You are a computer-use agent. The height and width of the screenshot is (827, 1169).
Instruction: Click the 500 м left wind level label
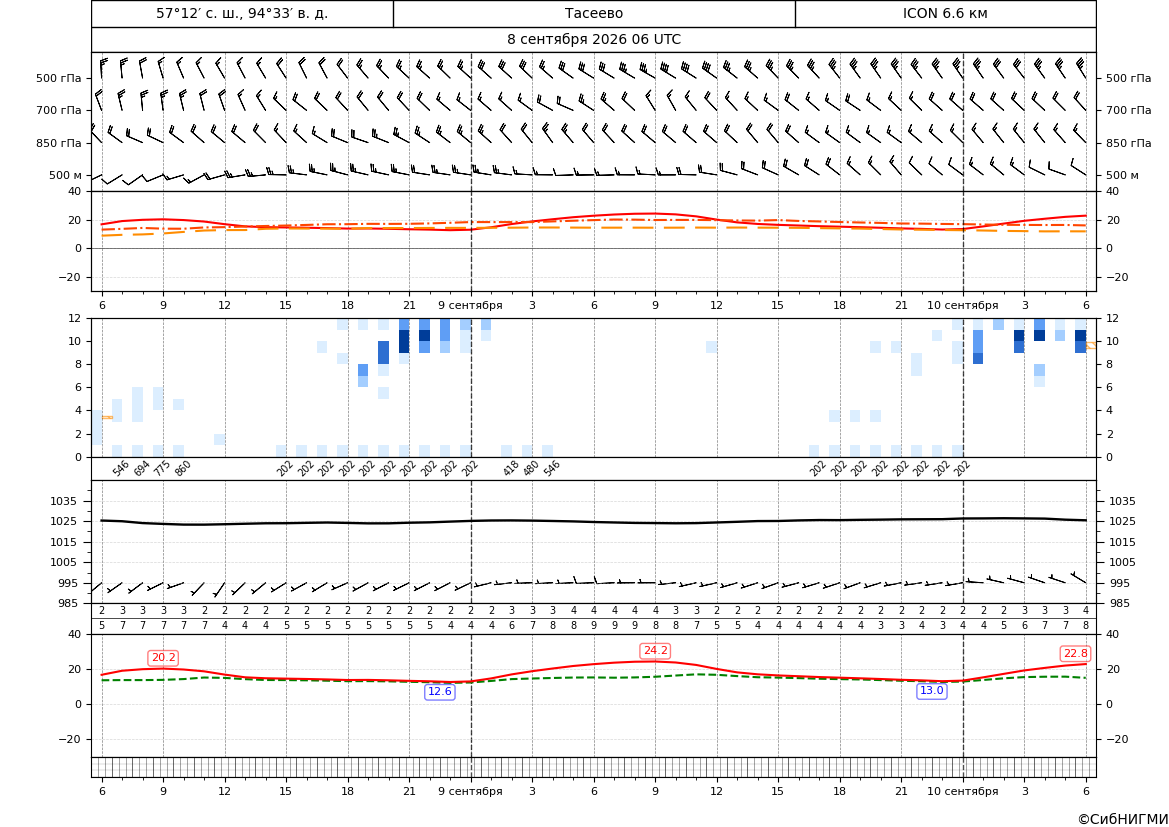pos(66,175)
